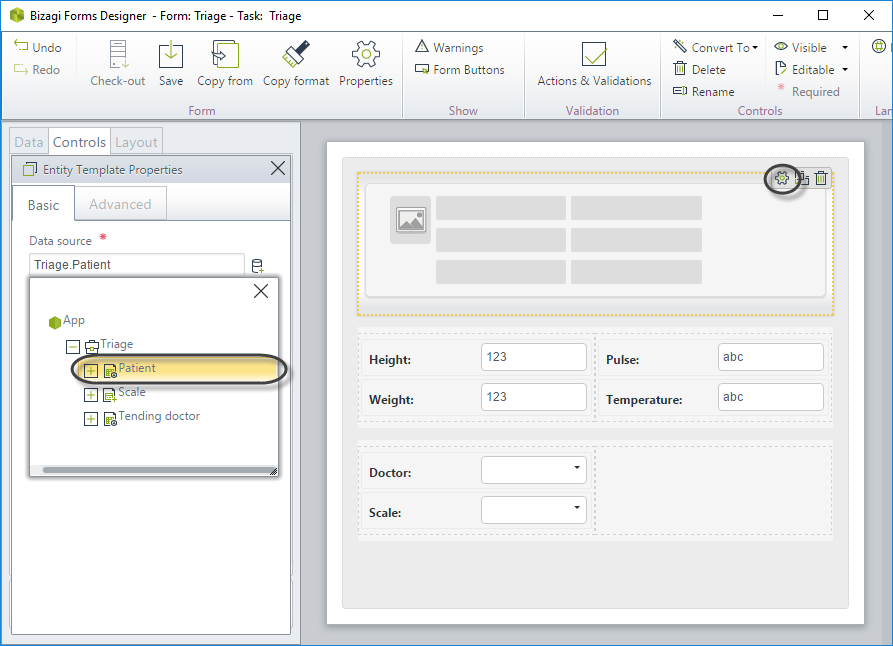Image resolution: width=893 pixels, height=646 pixels.
Task: Click the Temperature text field
Action: (771, 397)
